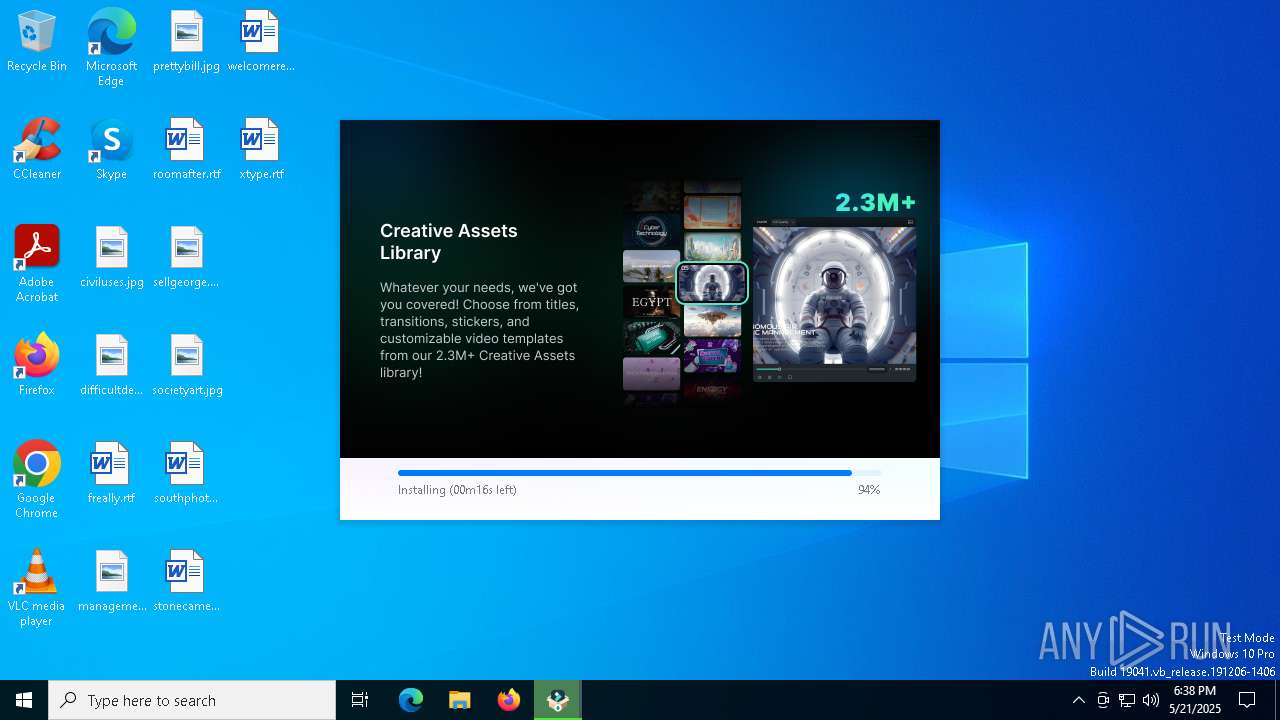Click the taskbar search box

coord(192,700)
